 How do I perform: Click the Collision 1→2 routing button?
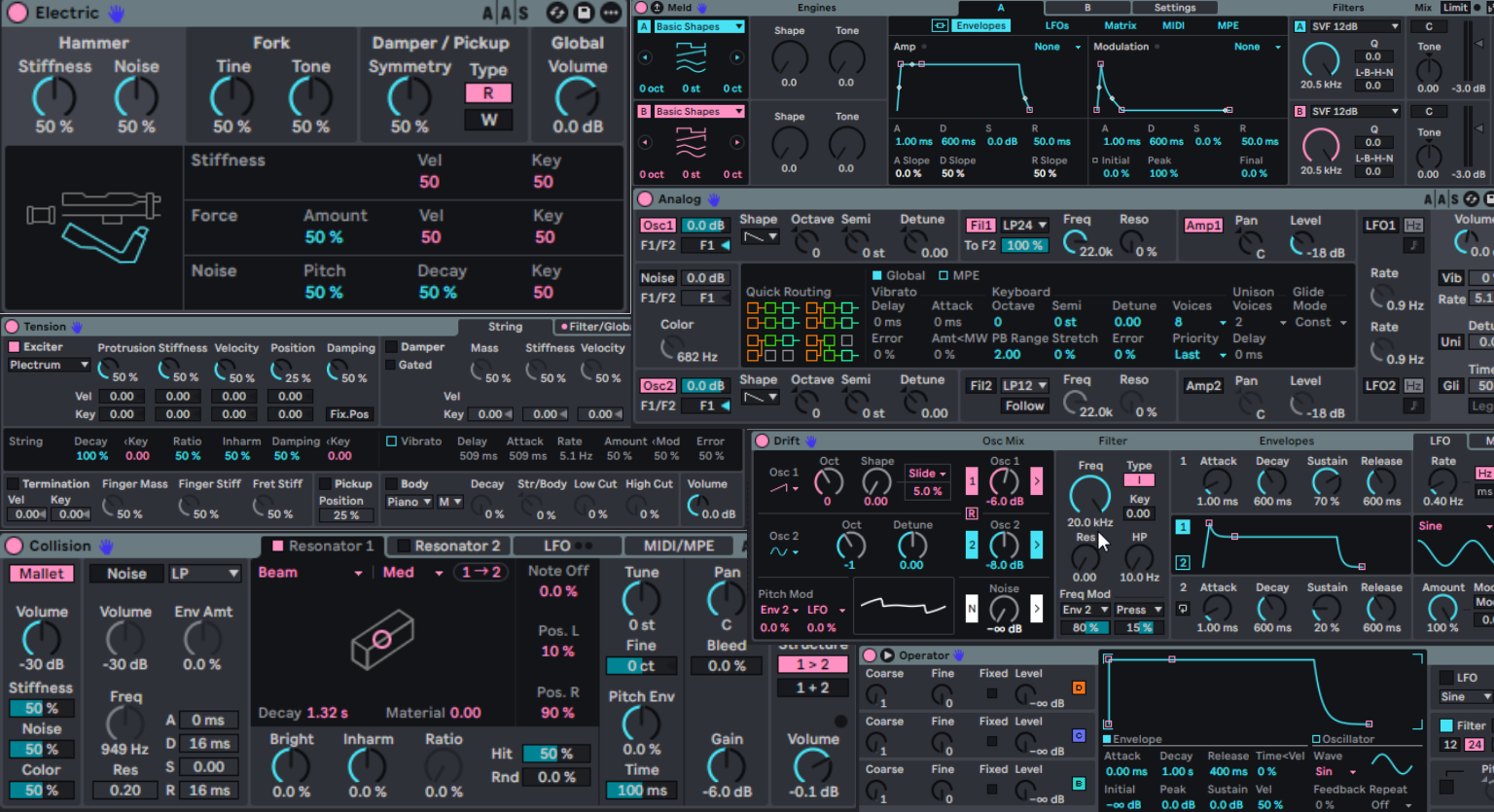[481, 573]
